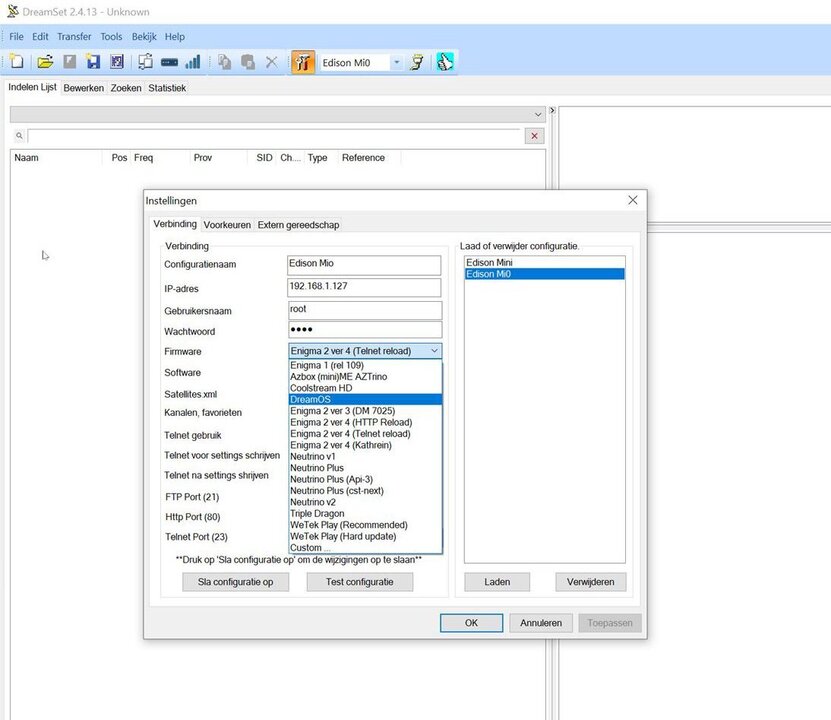Select the signal bars icon on the toolbar
This screenshot has width=831, height=720.
coord(192,61)
